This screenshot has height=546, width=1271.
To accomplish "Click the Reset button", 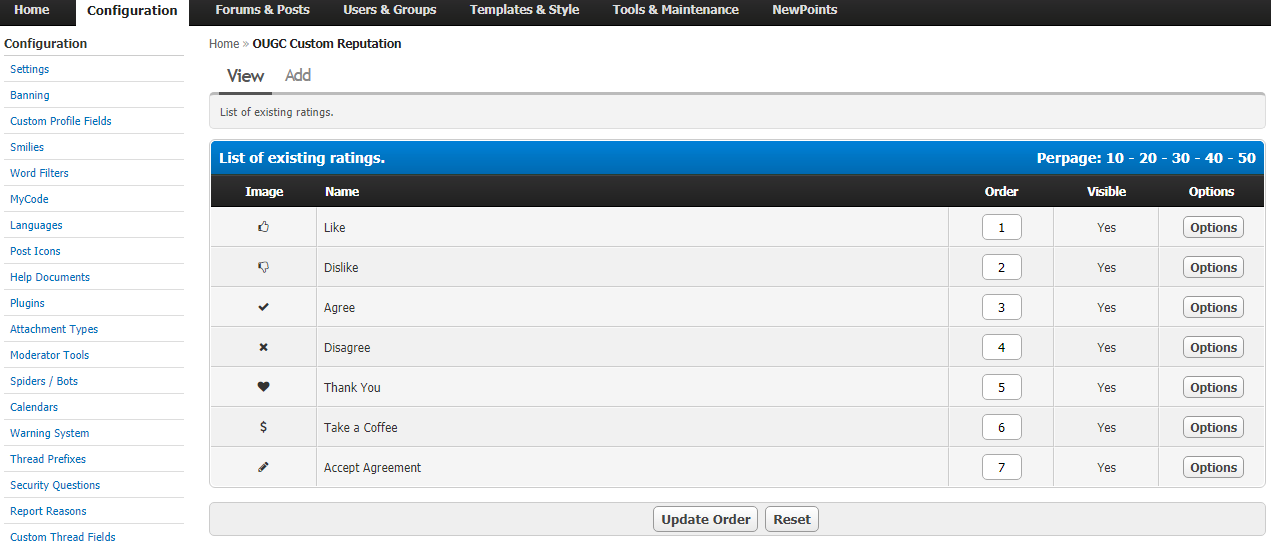I will coord(792,519).
